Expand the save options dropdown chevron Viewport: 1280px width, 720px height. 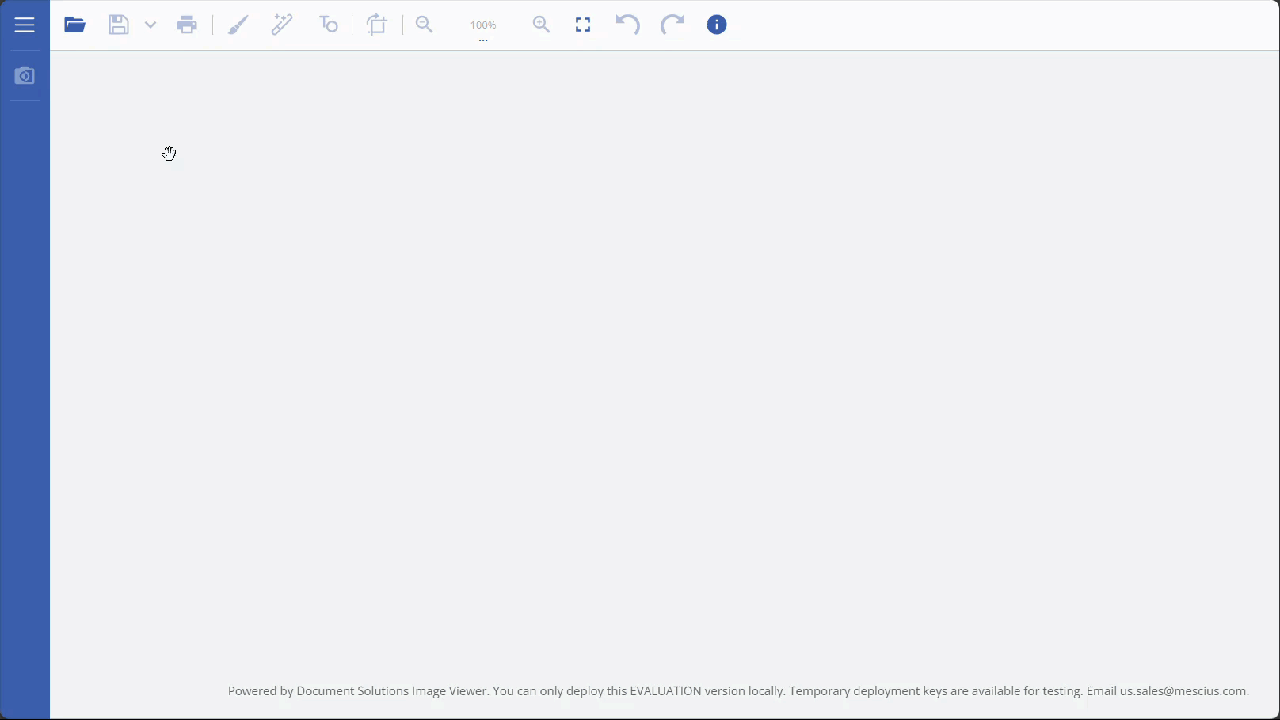point(150,25)
